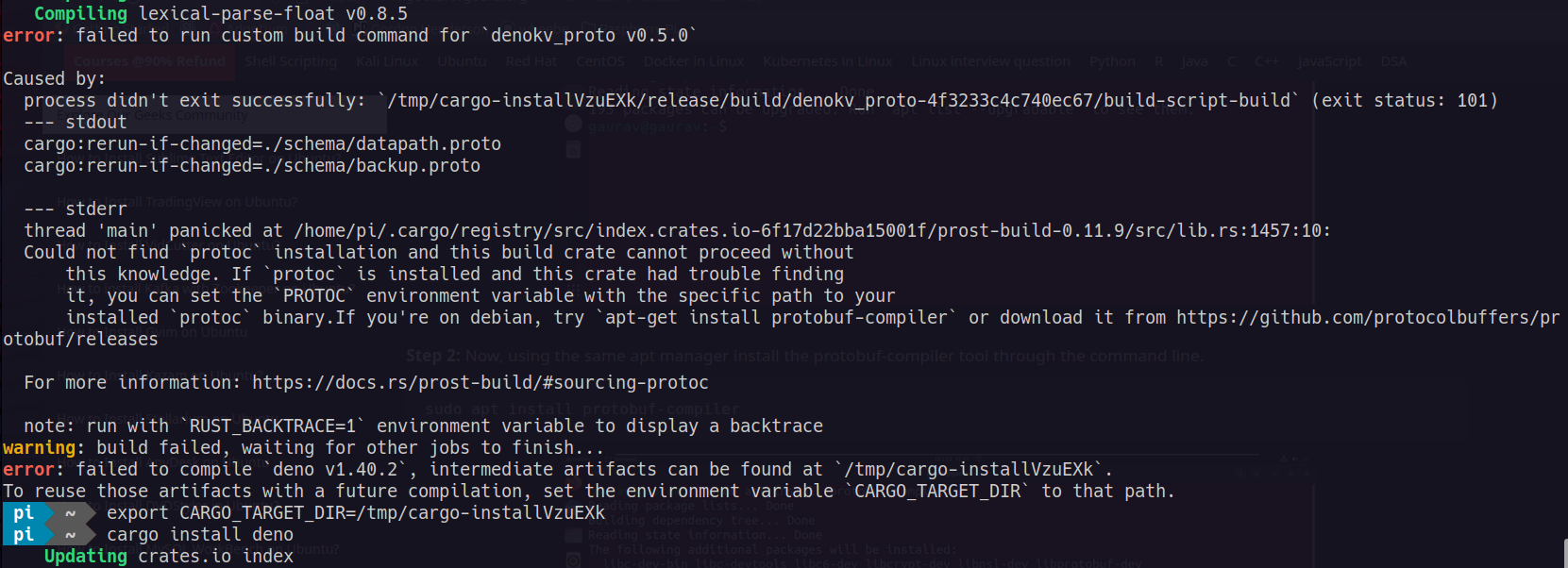The width and height of the screenshot is (1568, 568).
Task: Select 'Linux interview question' in background browser
Action: (990, 61)
